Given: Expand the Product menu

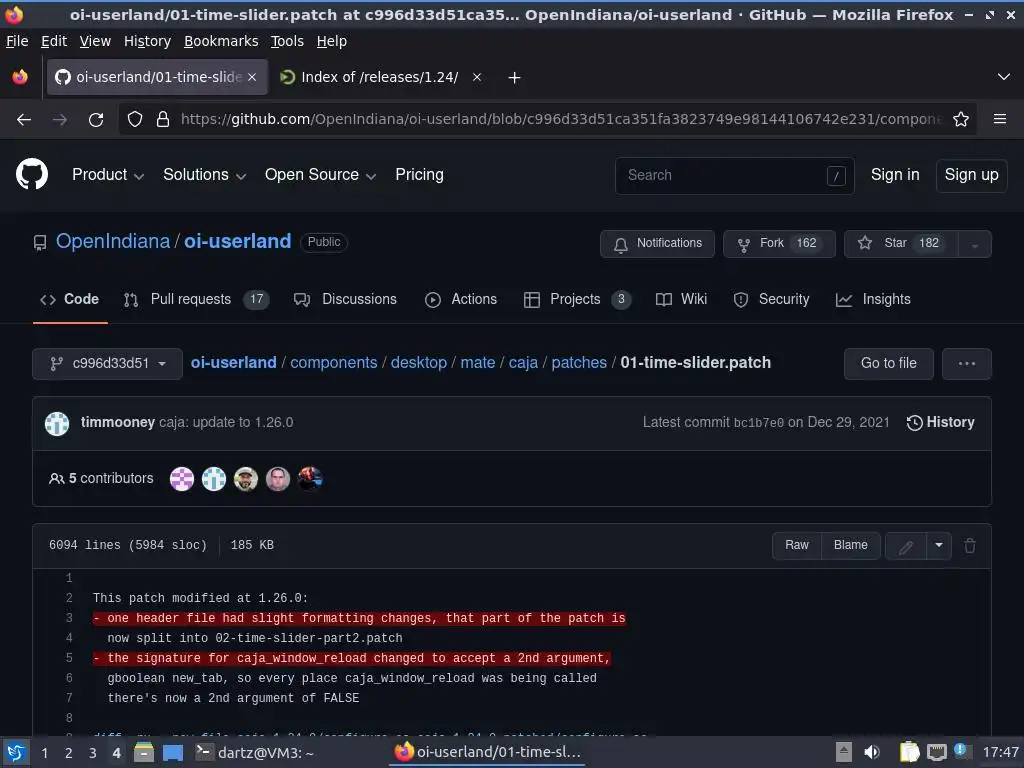Looking at the screenshot, I should click(x=108, y=175).
